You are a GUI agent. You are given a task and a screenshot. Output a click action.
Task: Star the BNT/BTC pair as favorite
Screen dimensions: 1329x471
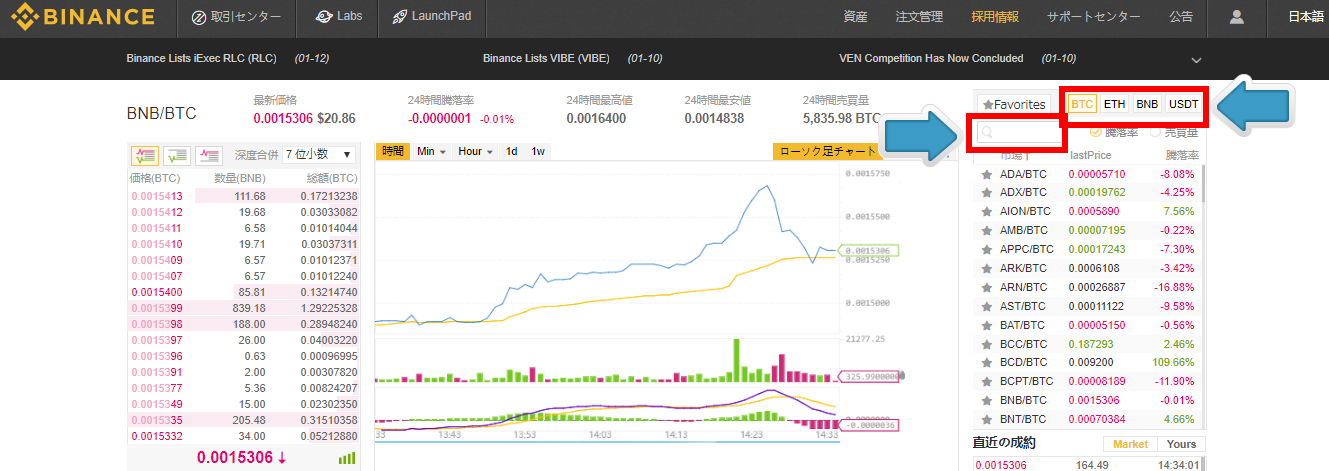coord(986,419)
